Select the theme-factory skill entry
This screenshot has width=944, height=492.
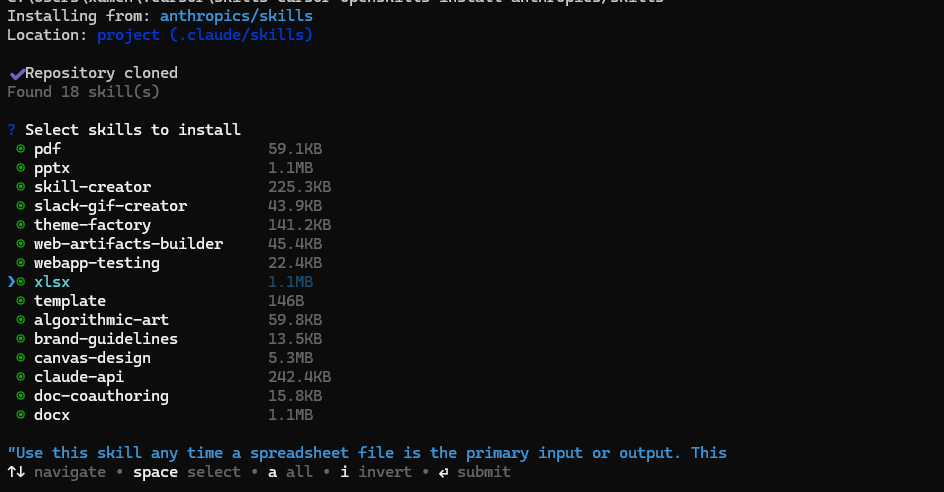pyautogui.click(x=92, y=225)
